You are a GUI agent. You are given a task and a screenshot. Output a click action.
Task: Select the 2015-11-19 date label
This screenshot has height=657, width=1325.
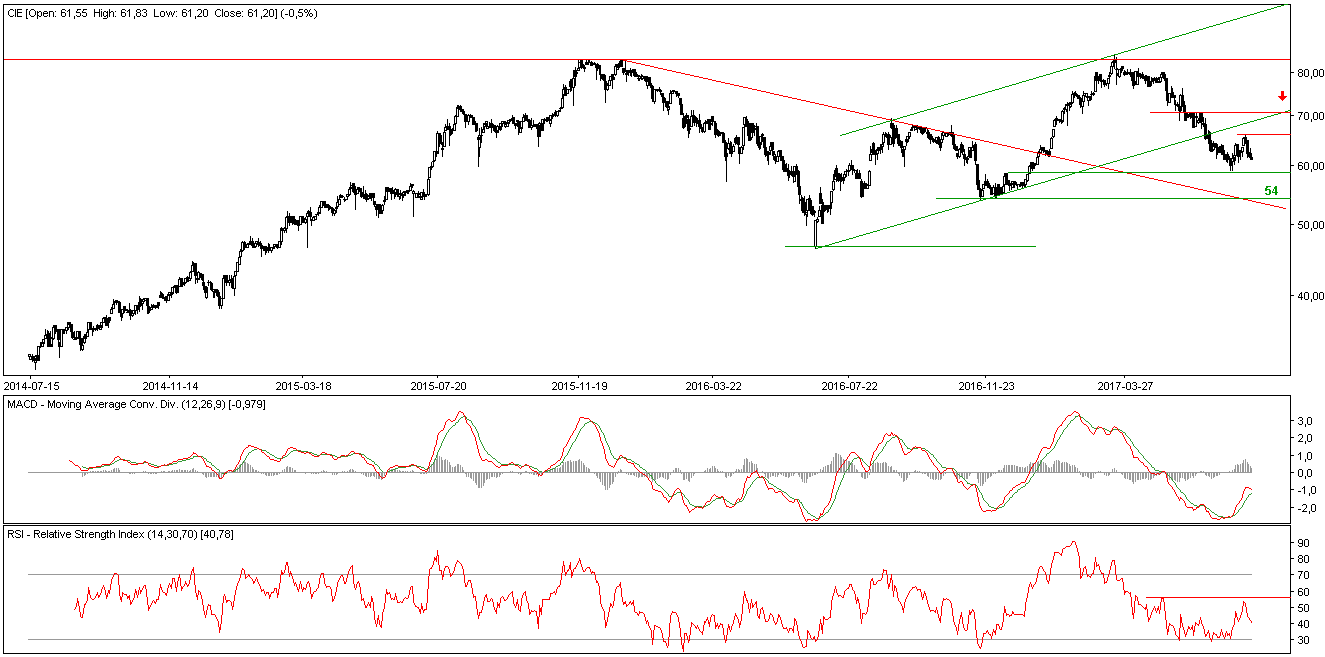pos(581,385)
